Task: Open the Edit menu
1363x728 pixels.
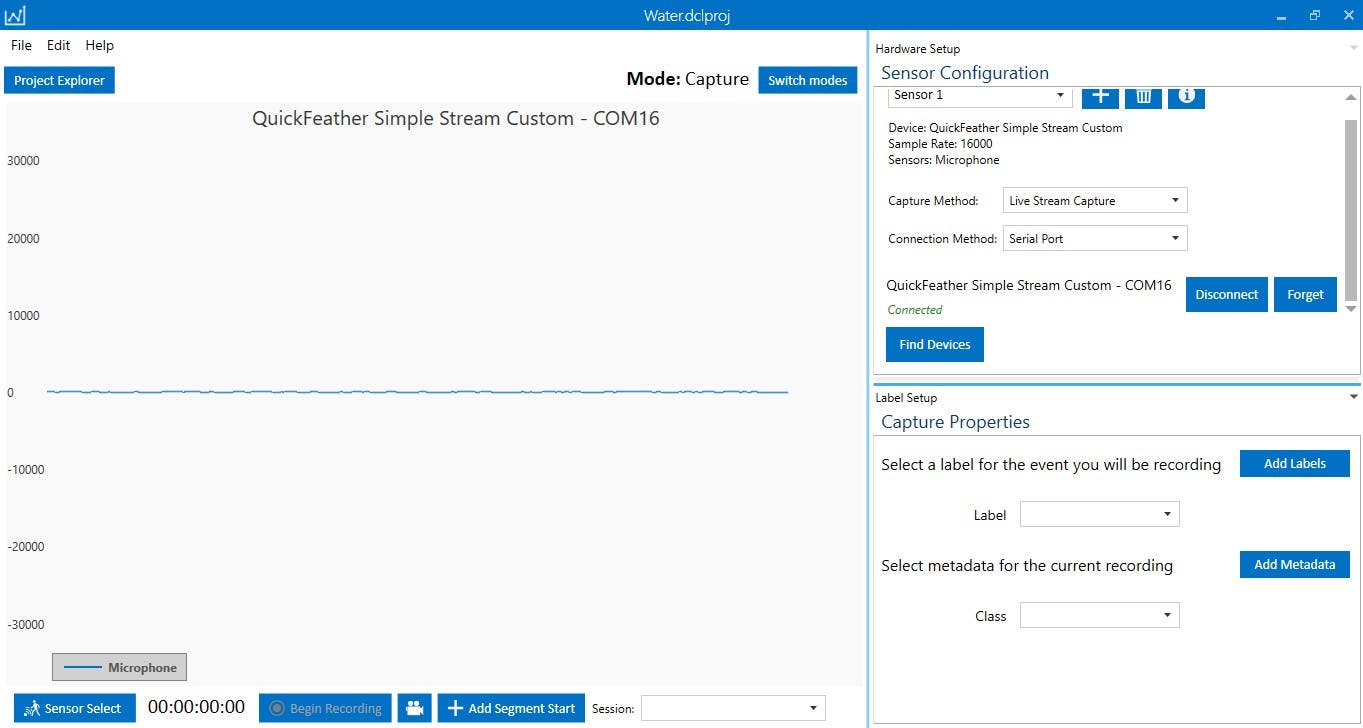Action: (58, 45)
